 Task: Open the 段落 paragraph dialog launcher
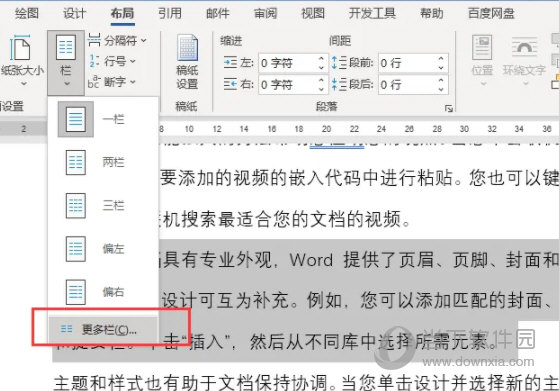(449, 108)
